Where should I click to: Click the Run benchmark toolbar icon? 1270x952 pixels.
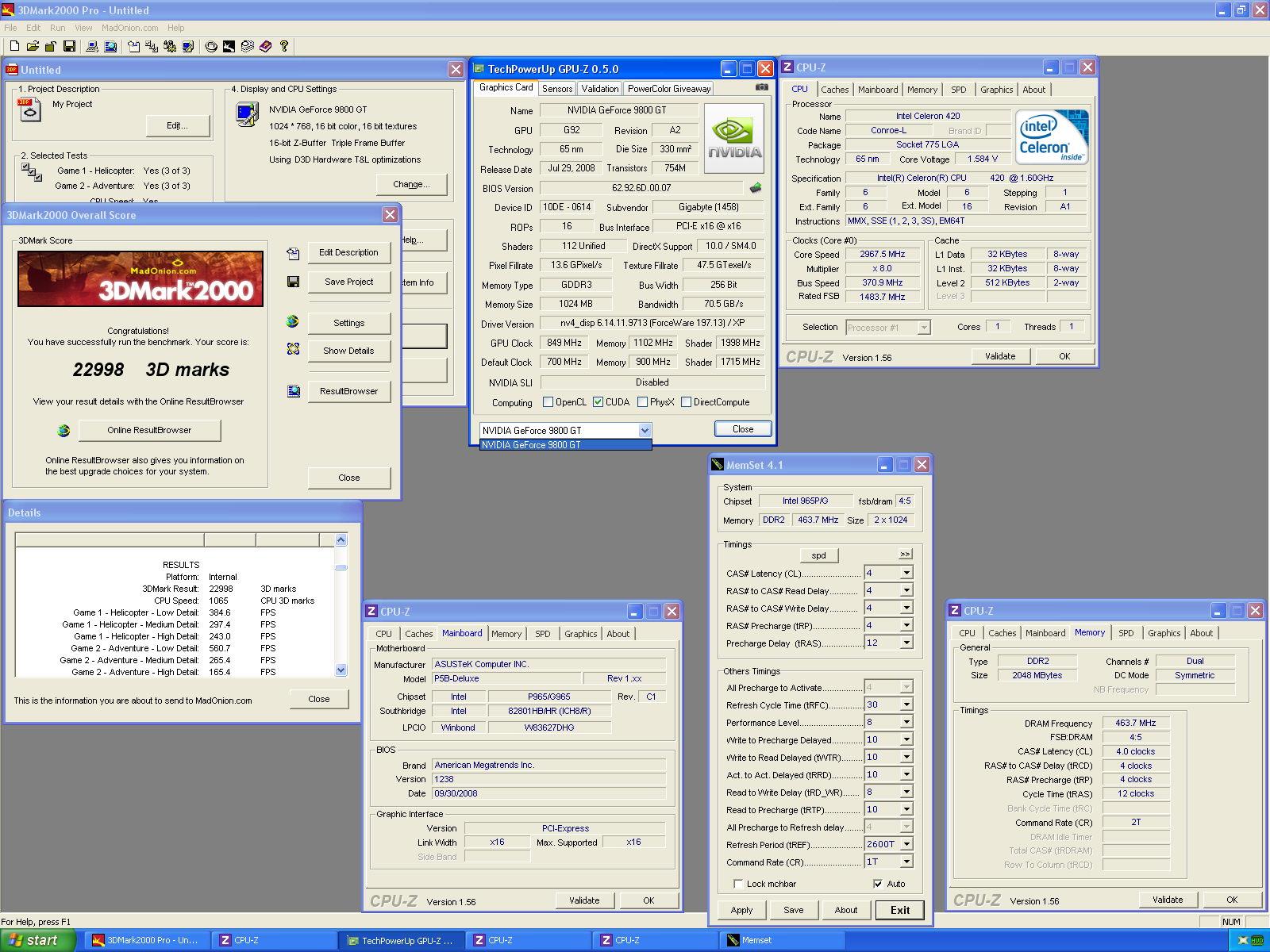[x=211, y=46]
